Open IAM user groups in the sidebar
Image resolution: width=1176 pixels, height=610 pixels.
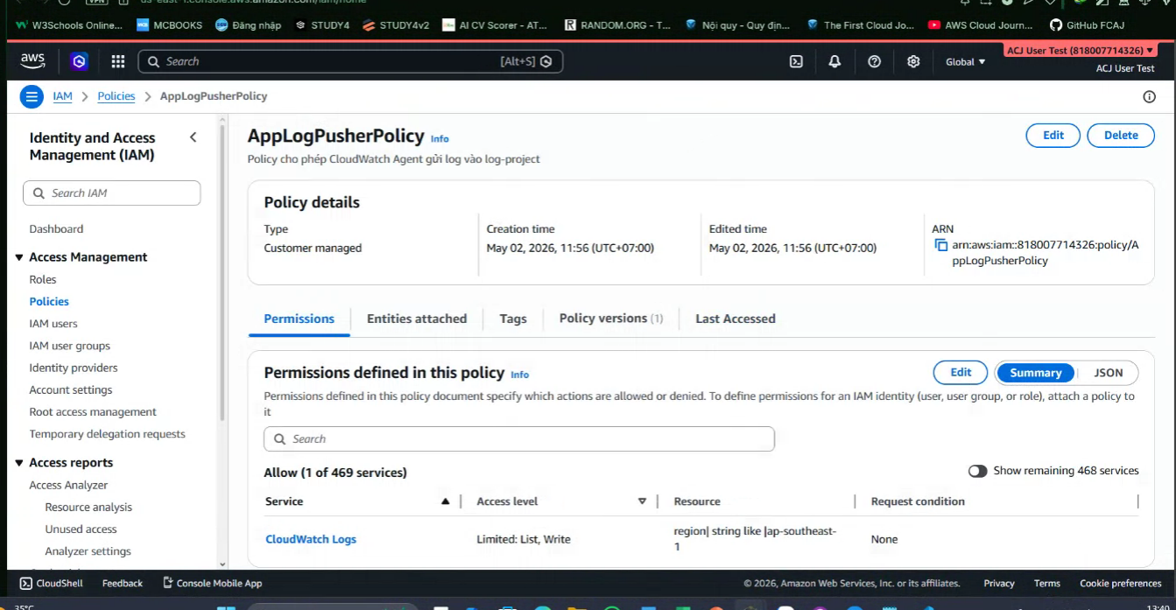tap(70, 346)
